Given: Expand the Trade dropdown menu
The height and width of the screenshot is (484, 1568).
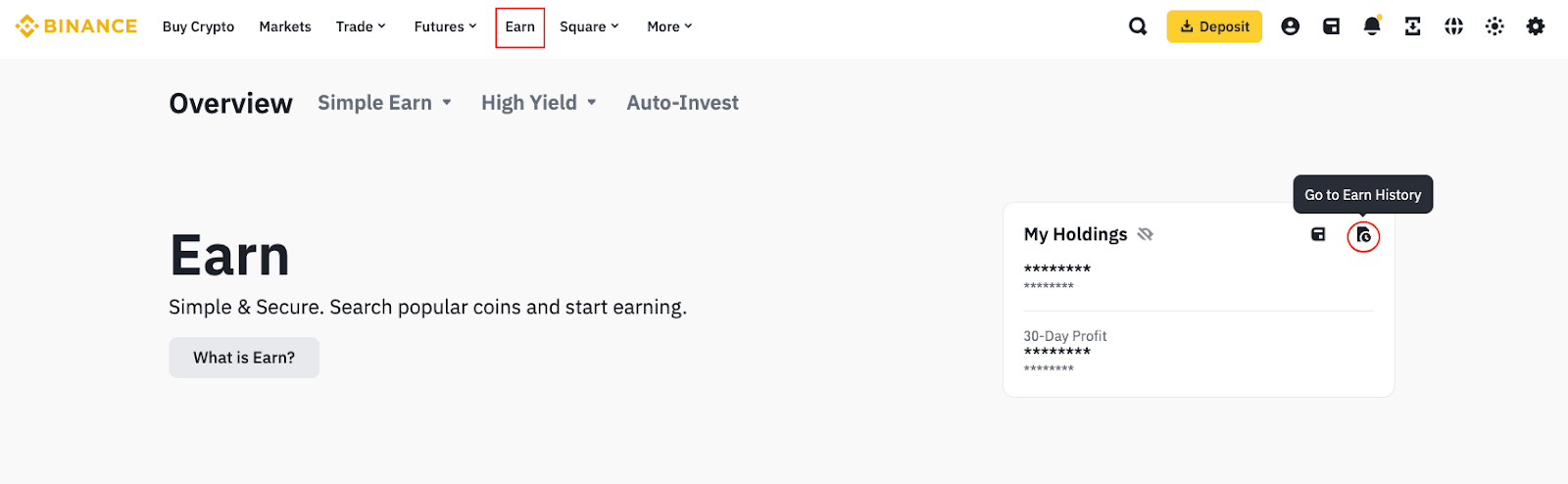Looking at the screenshot, I should 361,26.
